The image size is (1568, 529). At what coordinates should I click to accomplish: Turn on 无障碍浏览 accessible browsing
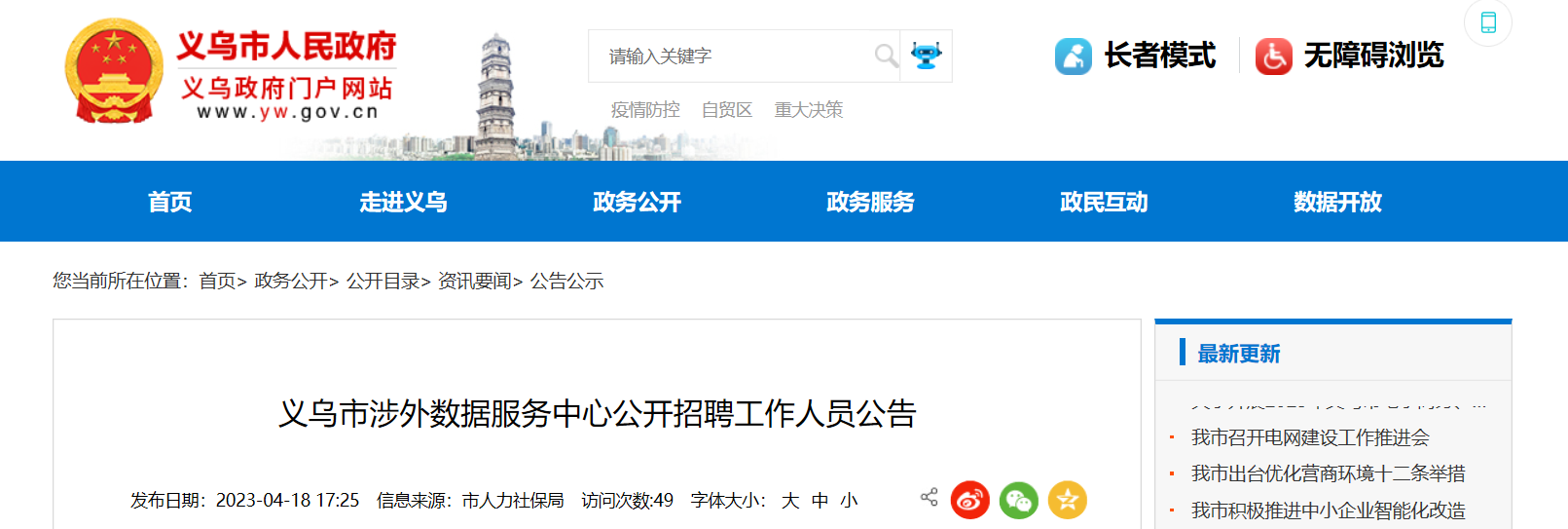point(1349,56)
